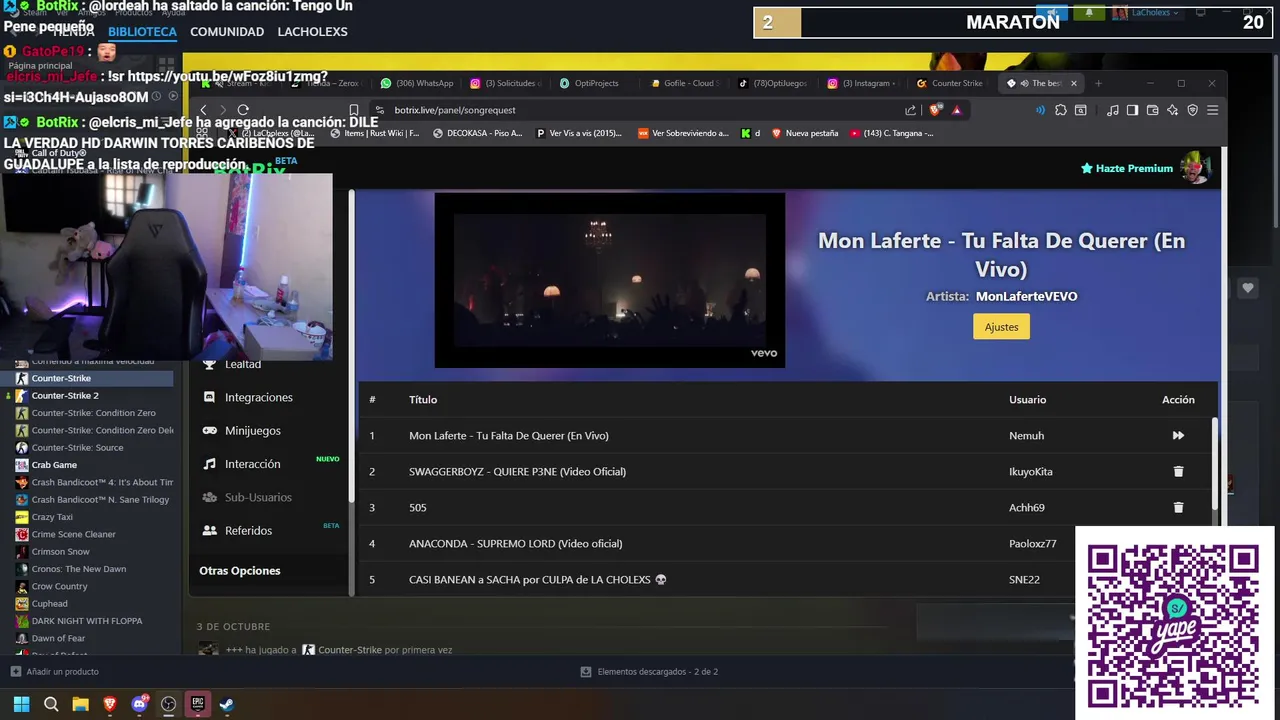Skip the current Mon Laferte song

pyautogui.click(x=1178, y=435)
